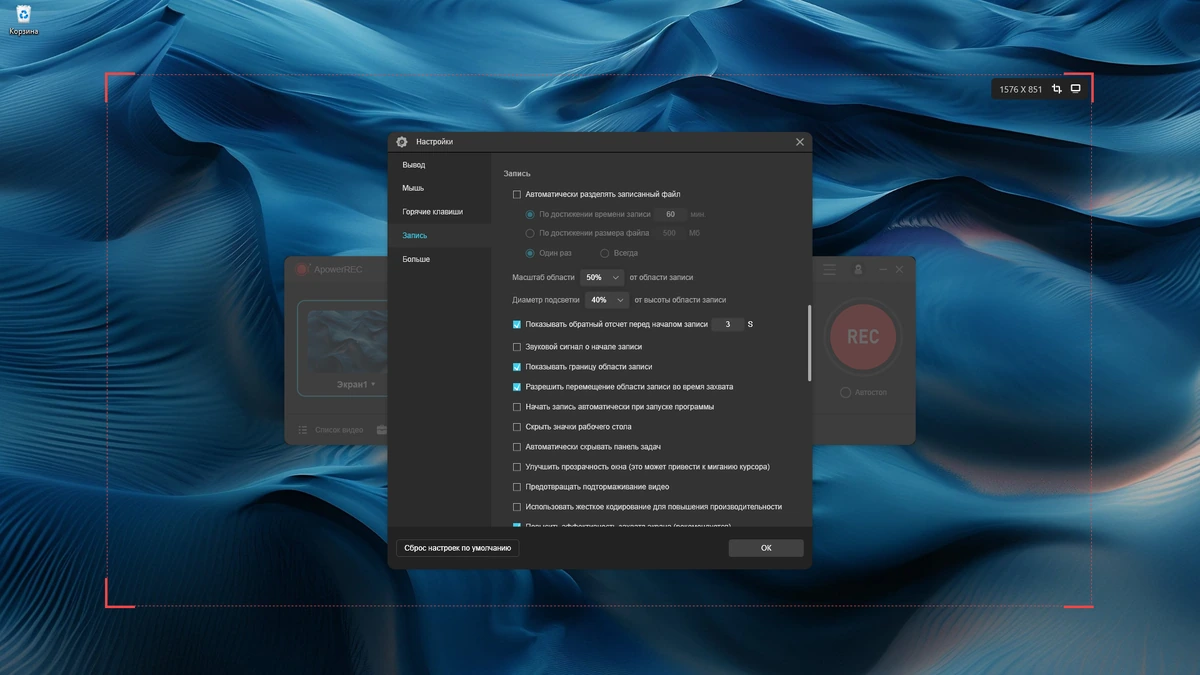Enable Скрыть значки рабочего стола
The width and height of the screenshot is (1200, 675).
517,427
